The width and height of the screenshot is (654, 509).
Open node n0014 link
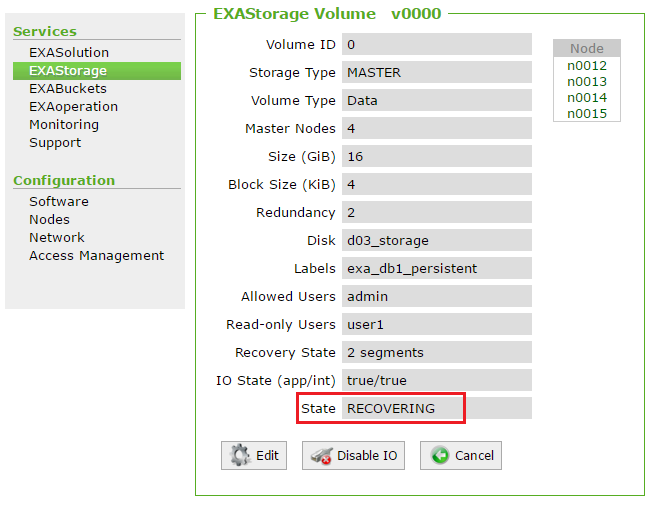click(587, 97)
